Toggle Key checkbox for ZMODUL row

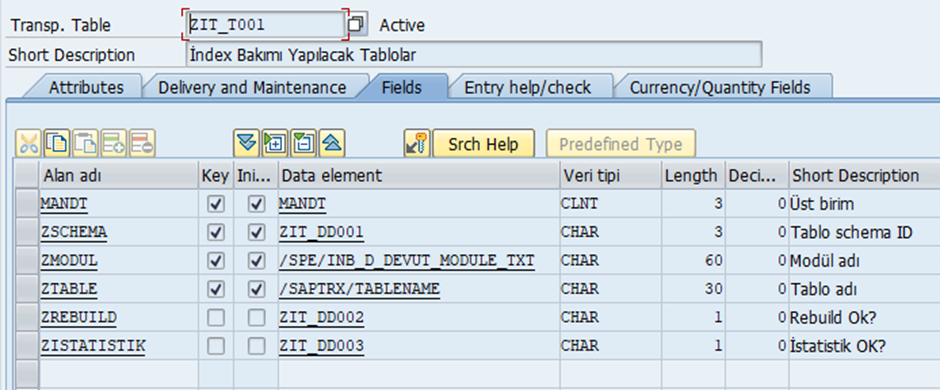click(215, 261)
